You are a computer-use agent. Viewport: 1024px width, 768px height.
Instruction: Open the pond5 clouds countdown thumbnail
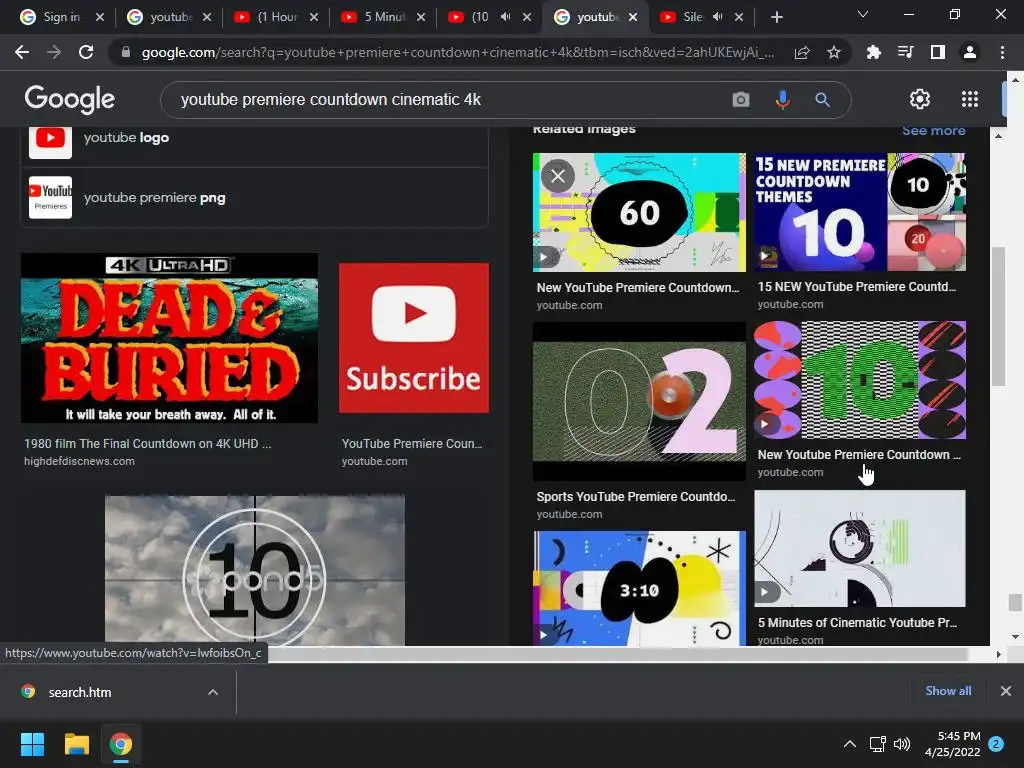(x=255, y=570)
